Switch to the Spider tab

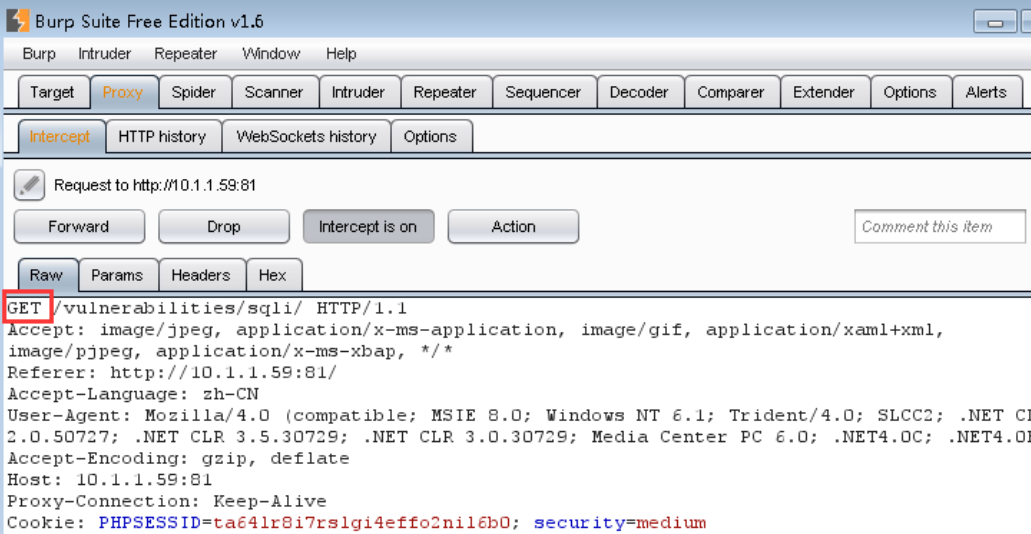[x=194, y=93]
